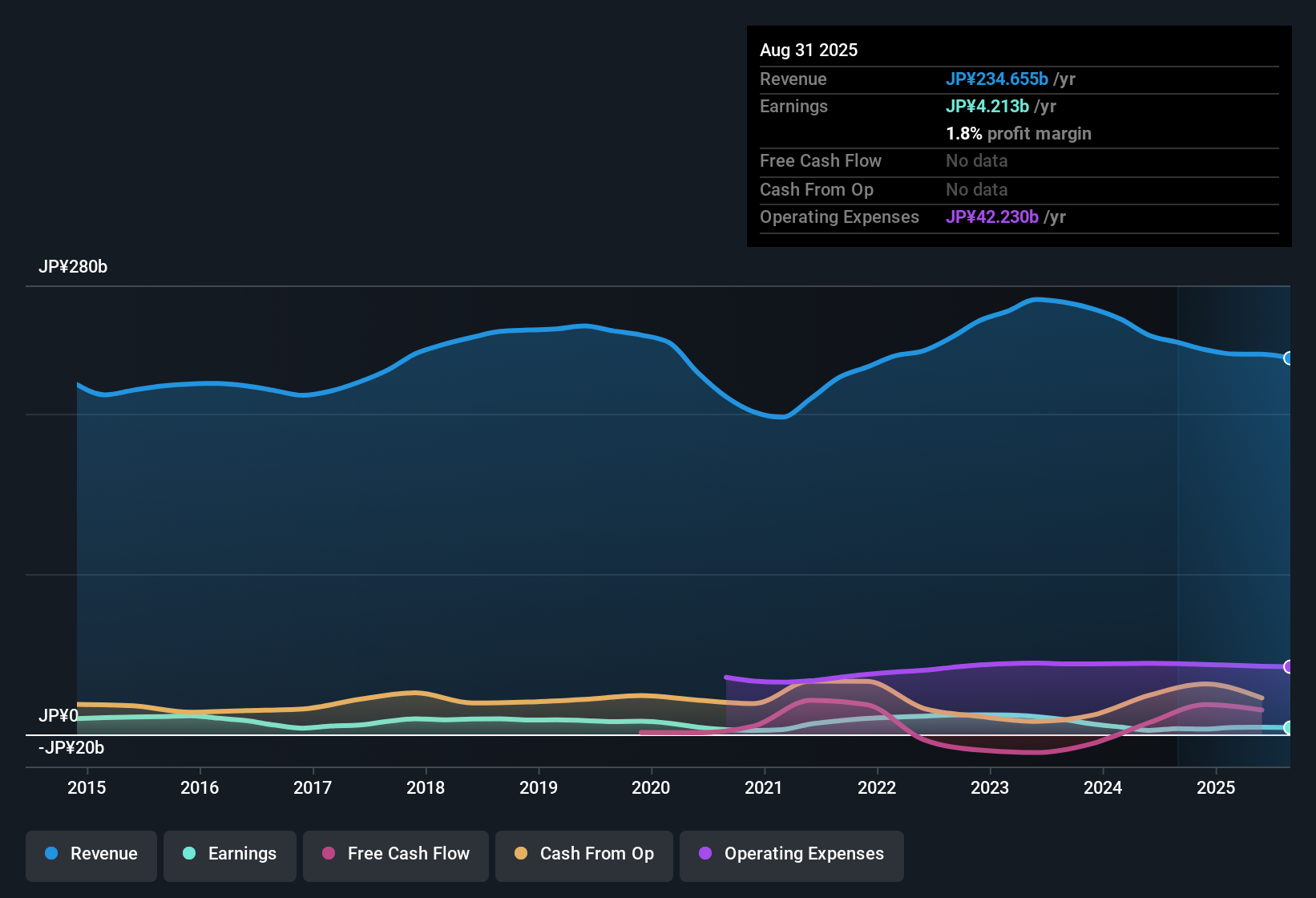Click the purple Operating Expenses legend dot
The width and height of the screenshot is (1316, 898).
[x=705, y=854]
